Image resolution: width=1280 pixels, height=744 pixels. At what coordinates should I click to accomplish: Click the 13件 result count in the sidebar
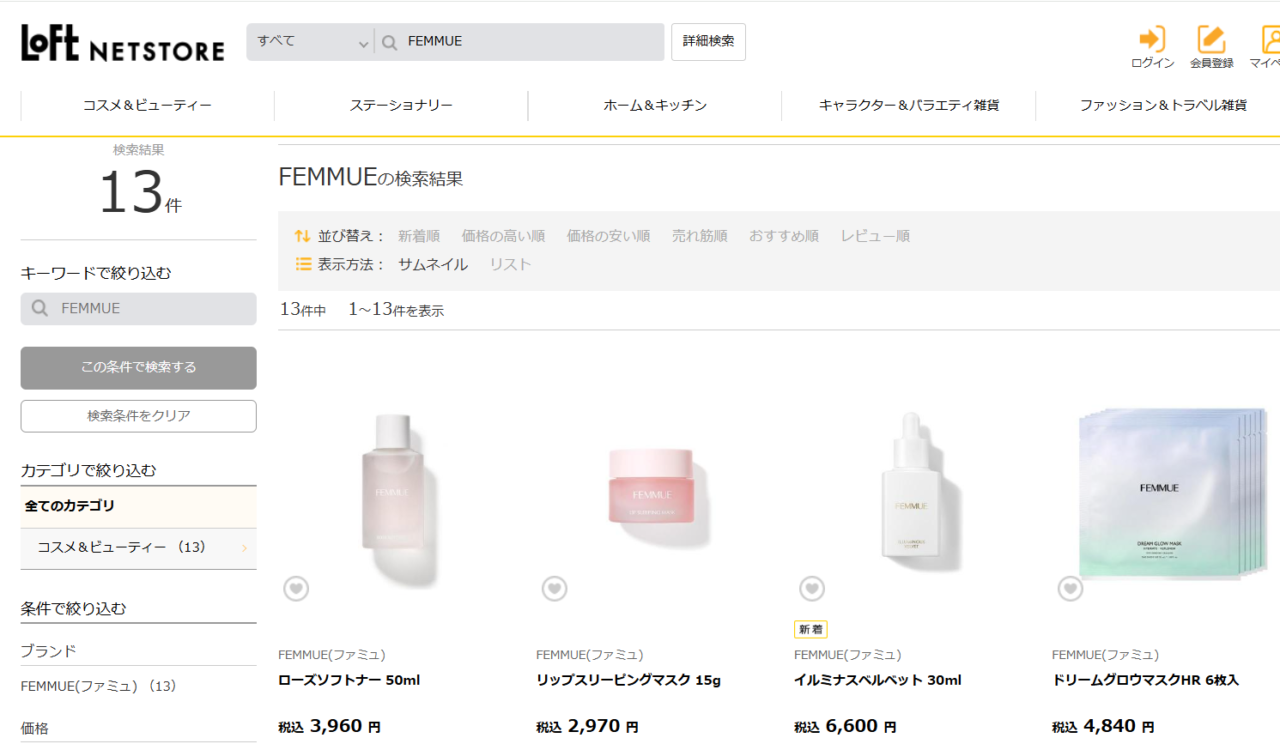[139, 192]
